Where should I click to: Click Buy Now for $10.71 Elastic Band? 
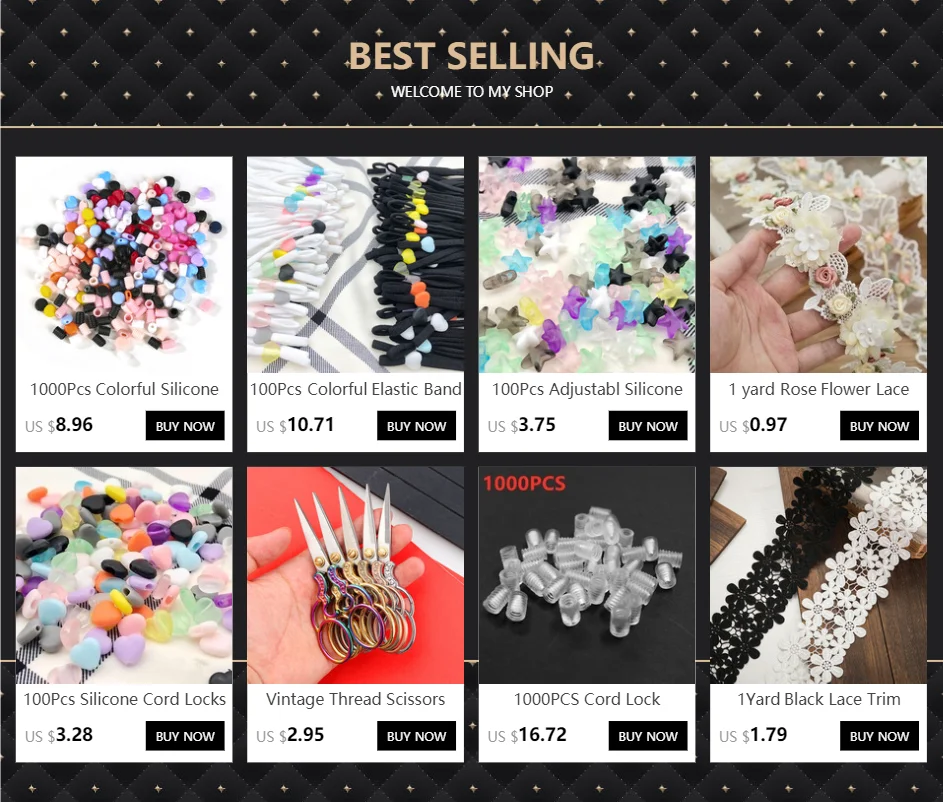[417, 426]
